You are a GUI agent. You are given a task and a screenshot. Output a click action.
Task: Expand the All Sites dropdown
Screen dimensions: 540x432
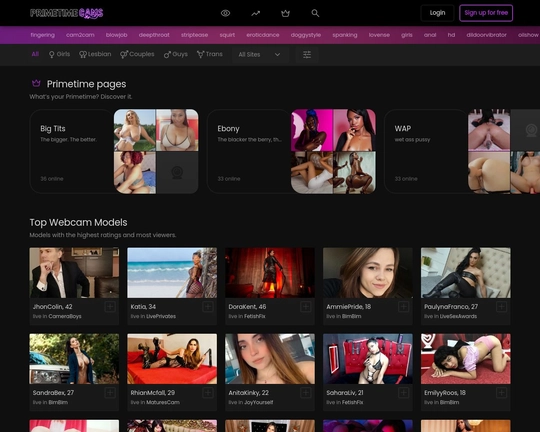259,54
